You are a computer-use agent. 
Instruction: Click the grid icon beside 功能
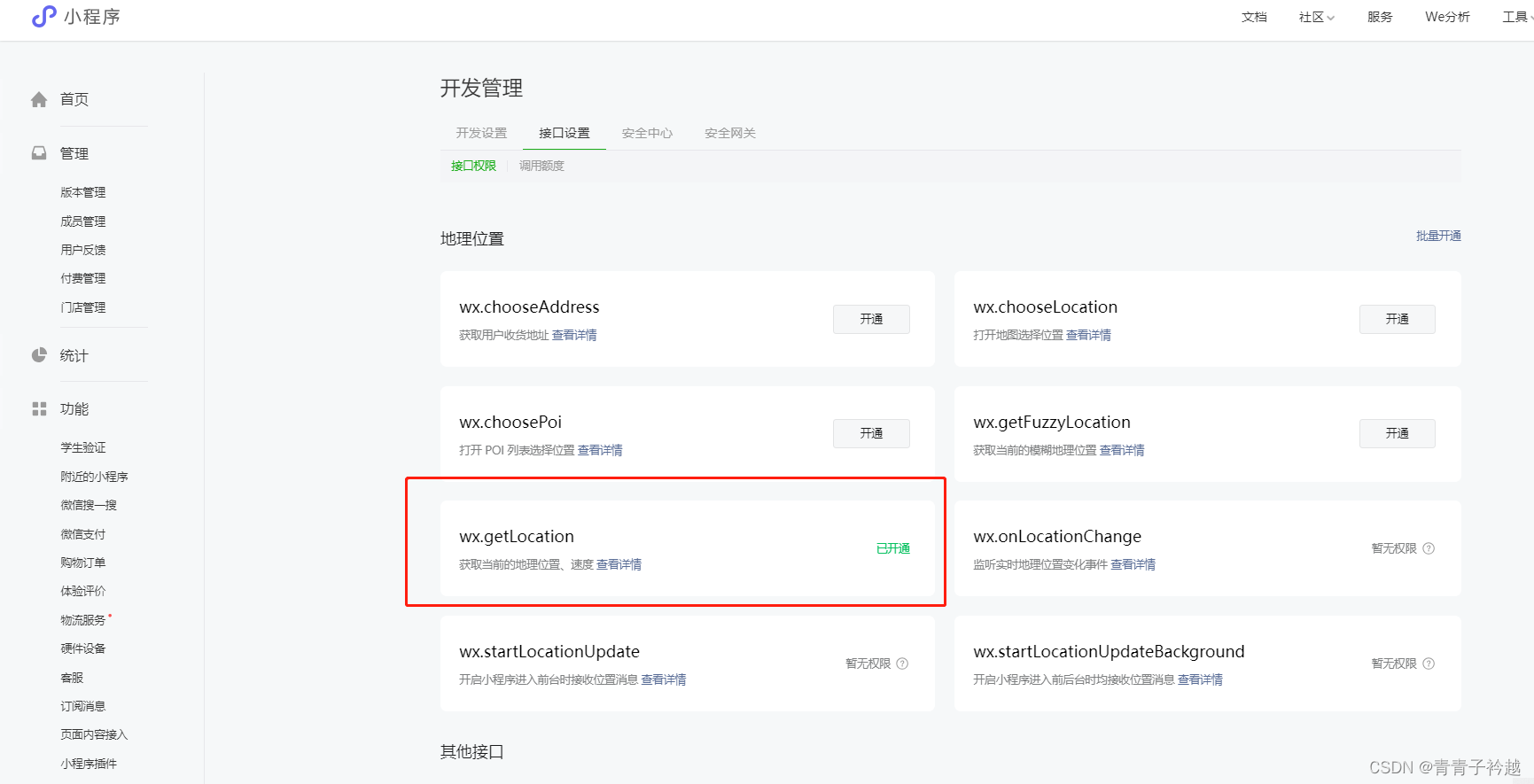coord(39,408)
